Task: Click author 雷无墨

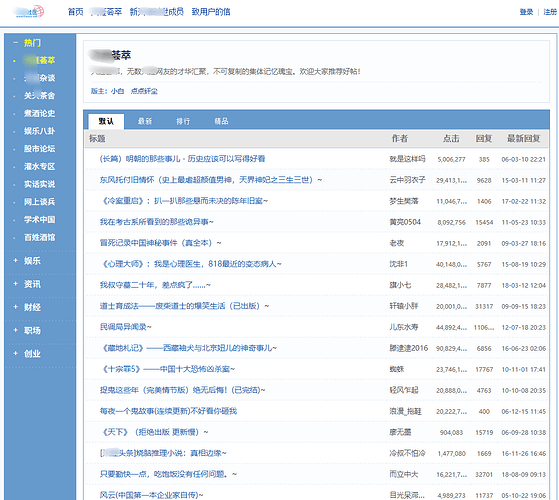Action: click(x=400, y=432)
